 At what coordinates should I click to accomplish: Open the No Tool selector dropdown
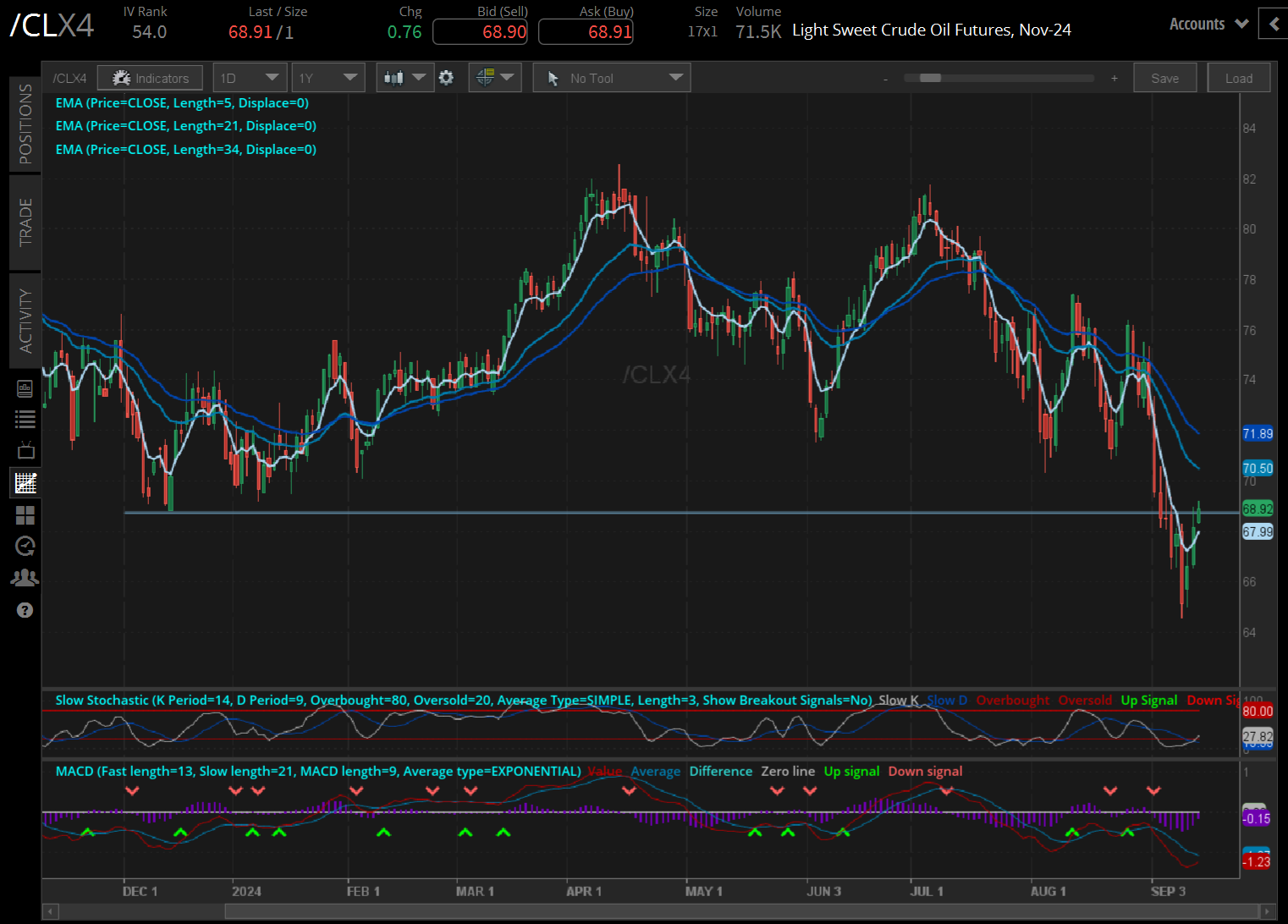click(611, 77)
